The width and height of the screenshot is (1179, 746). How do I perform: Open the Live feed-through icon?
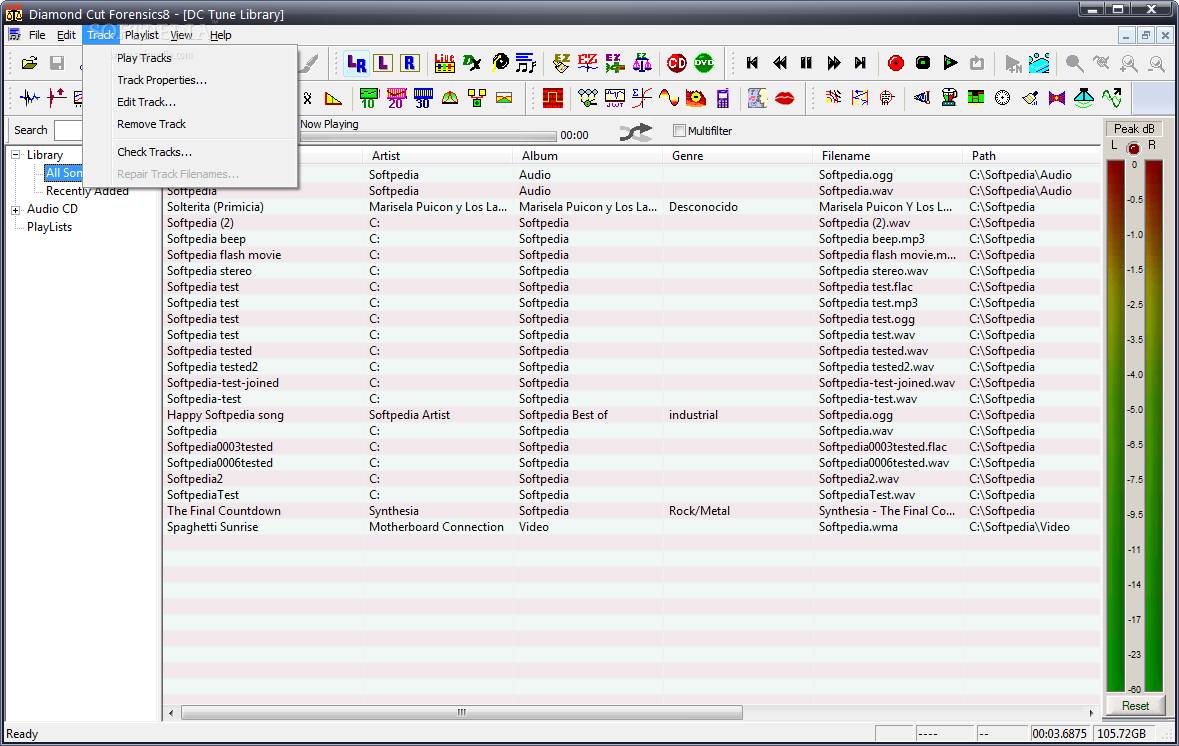(x=444, y=63)
